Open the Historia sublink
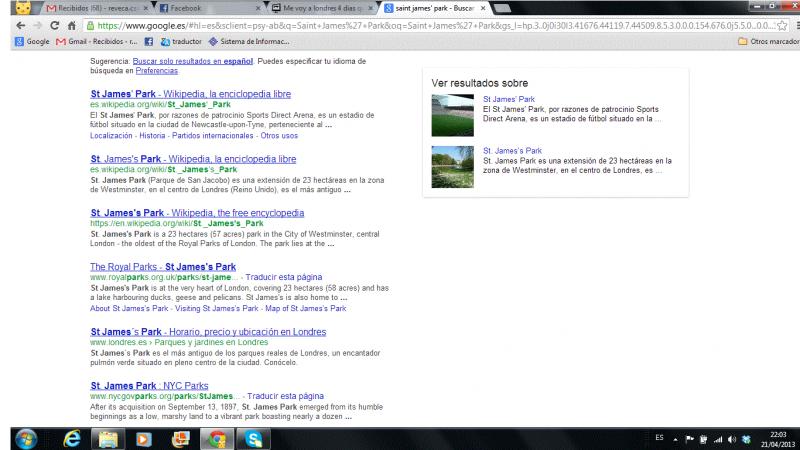 point(153,136)
